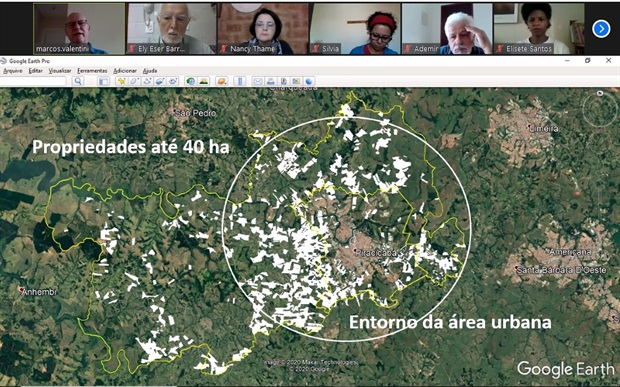Click the email envelope icon
The height and width of the screenshot is (387, 620).
[258, 81]
